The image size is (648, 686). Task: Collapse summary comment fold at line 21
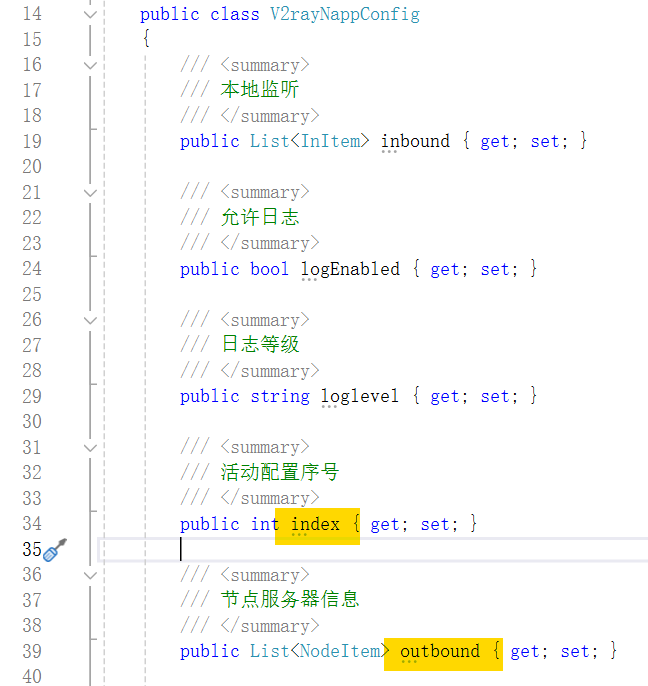click(91, 192)
